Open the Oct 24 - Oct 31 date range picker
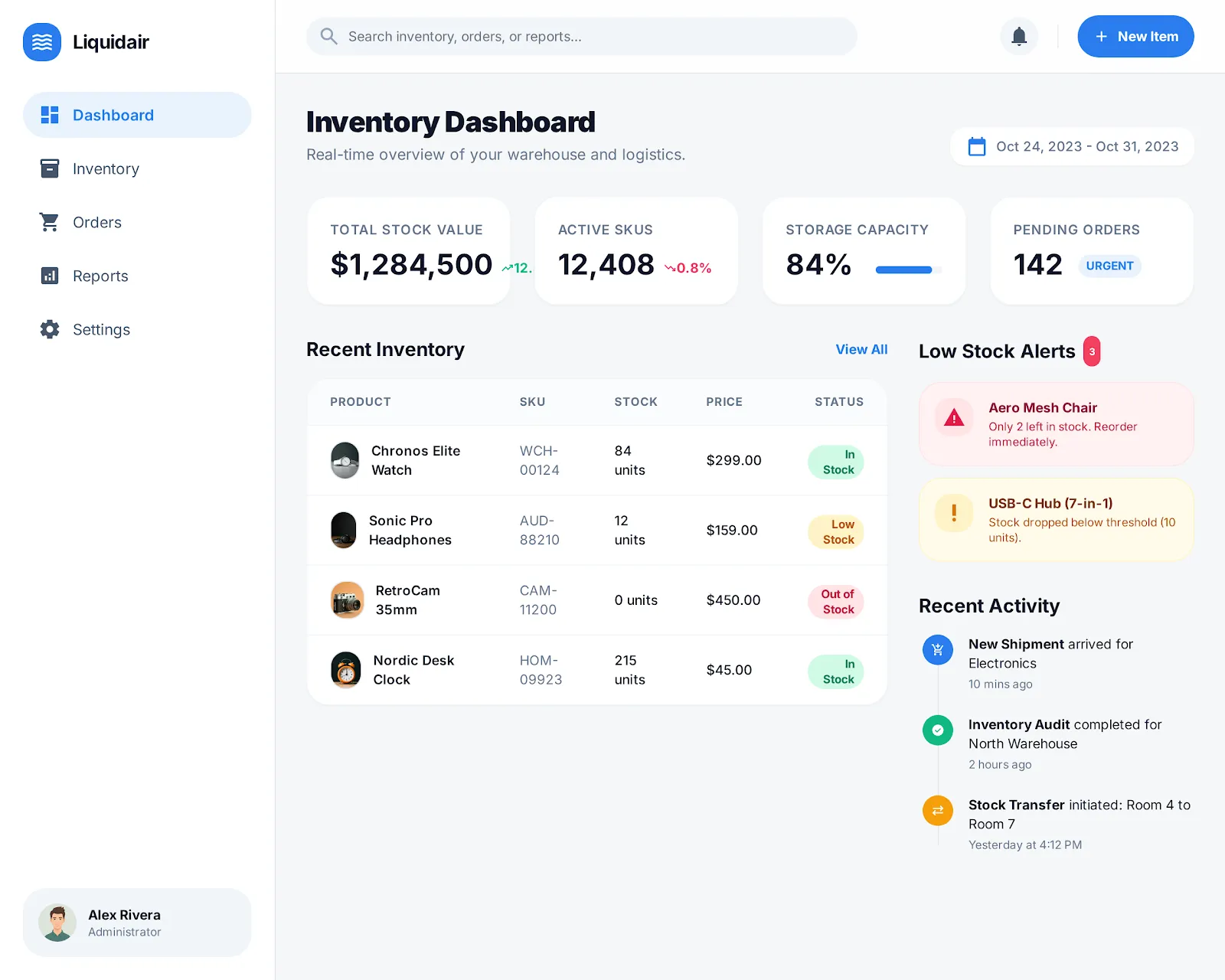This screenshot has width=1225, height=980. [1072, 146]
